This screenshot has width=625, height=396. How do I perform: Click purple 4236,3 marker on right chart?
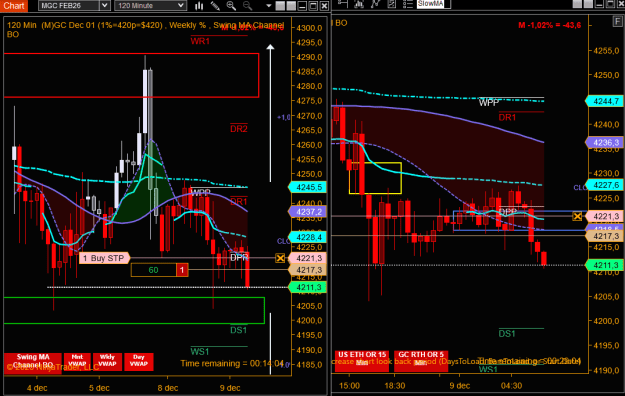(x=605, y=142)
